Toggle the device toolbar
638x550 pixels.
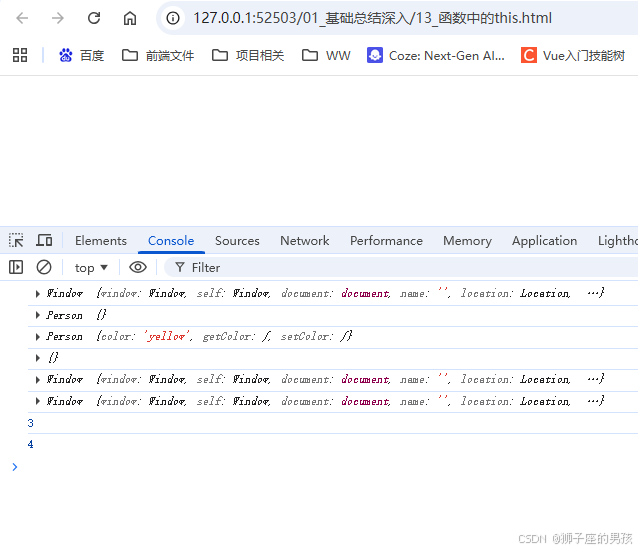click(x=44, y=240)
